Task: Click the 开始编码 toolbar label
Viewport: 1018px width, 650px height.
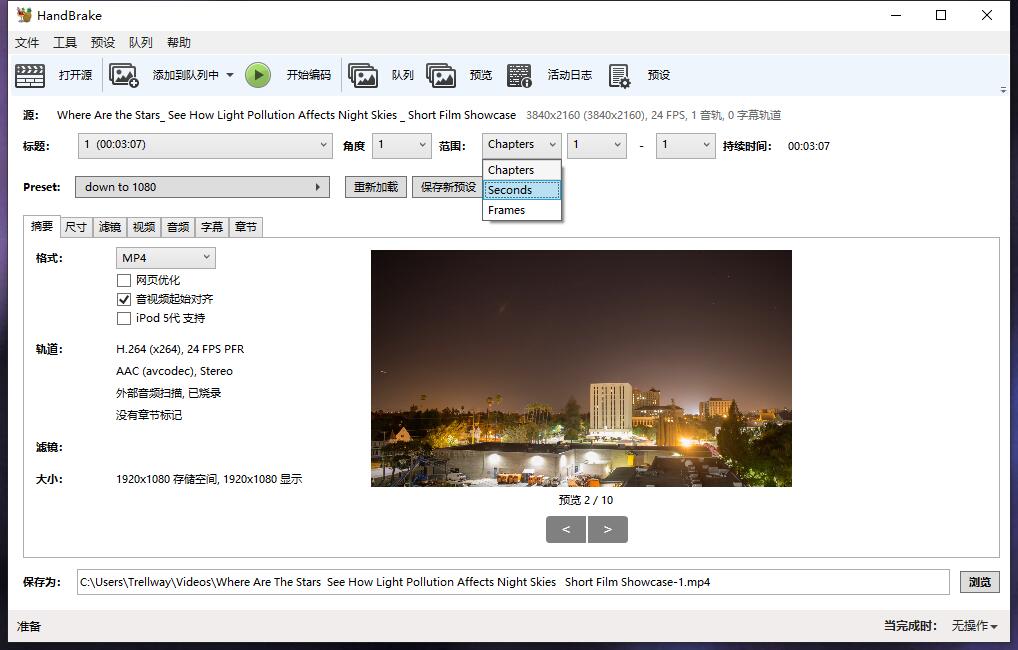Action: coord(309,75)
